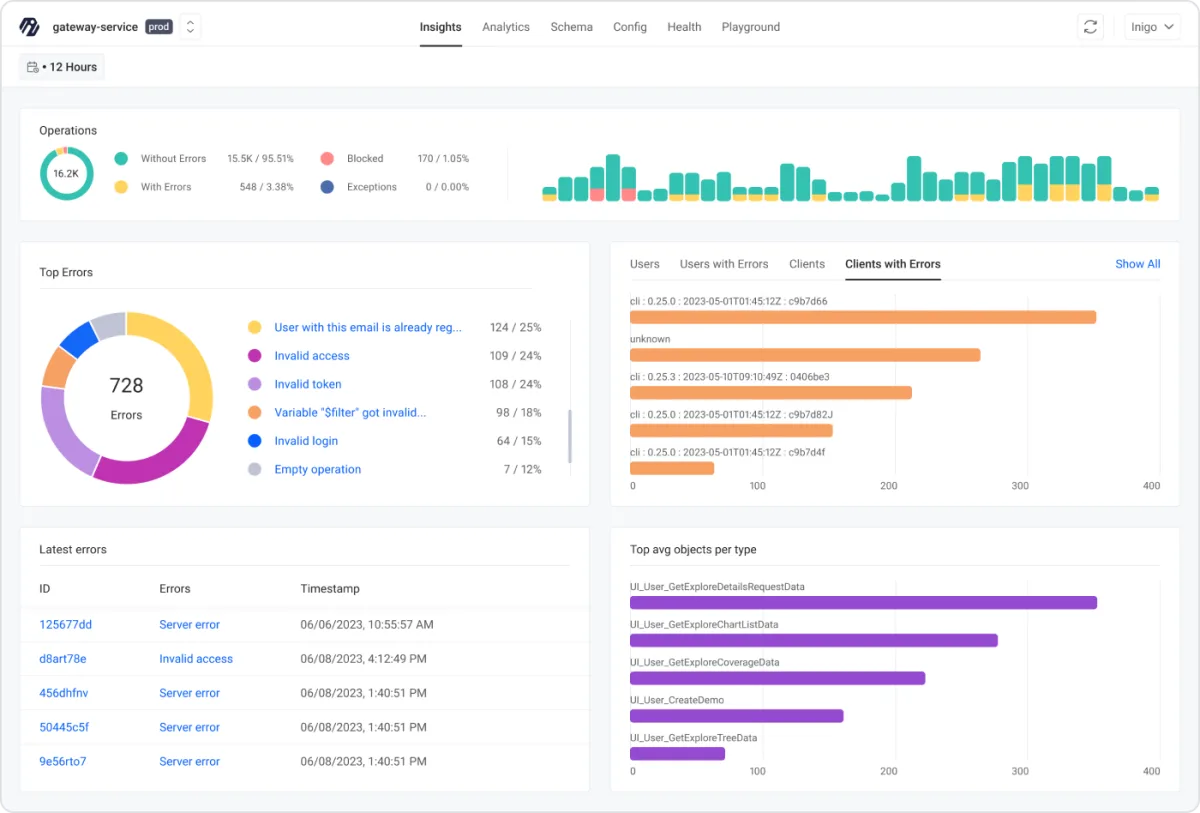This screenshot has width=1200, height=813.
Task: Click the calendar icon in time filter
Action: [x=33, y=67]
